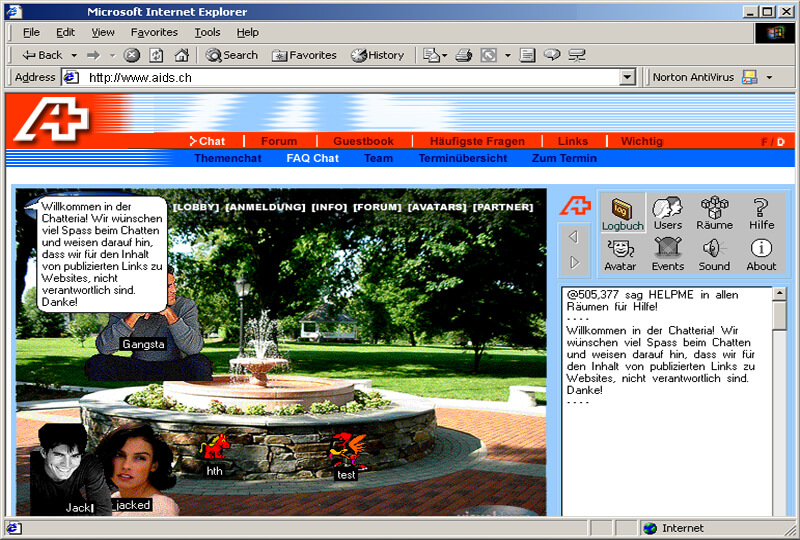
Task: Open the Zum Termin link
Action: point(564,158)
